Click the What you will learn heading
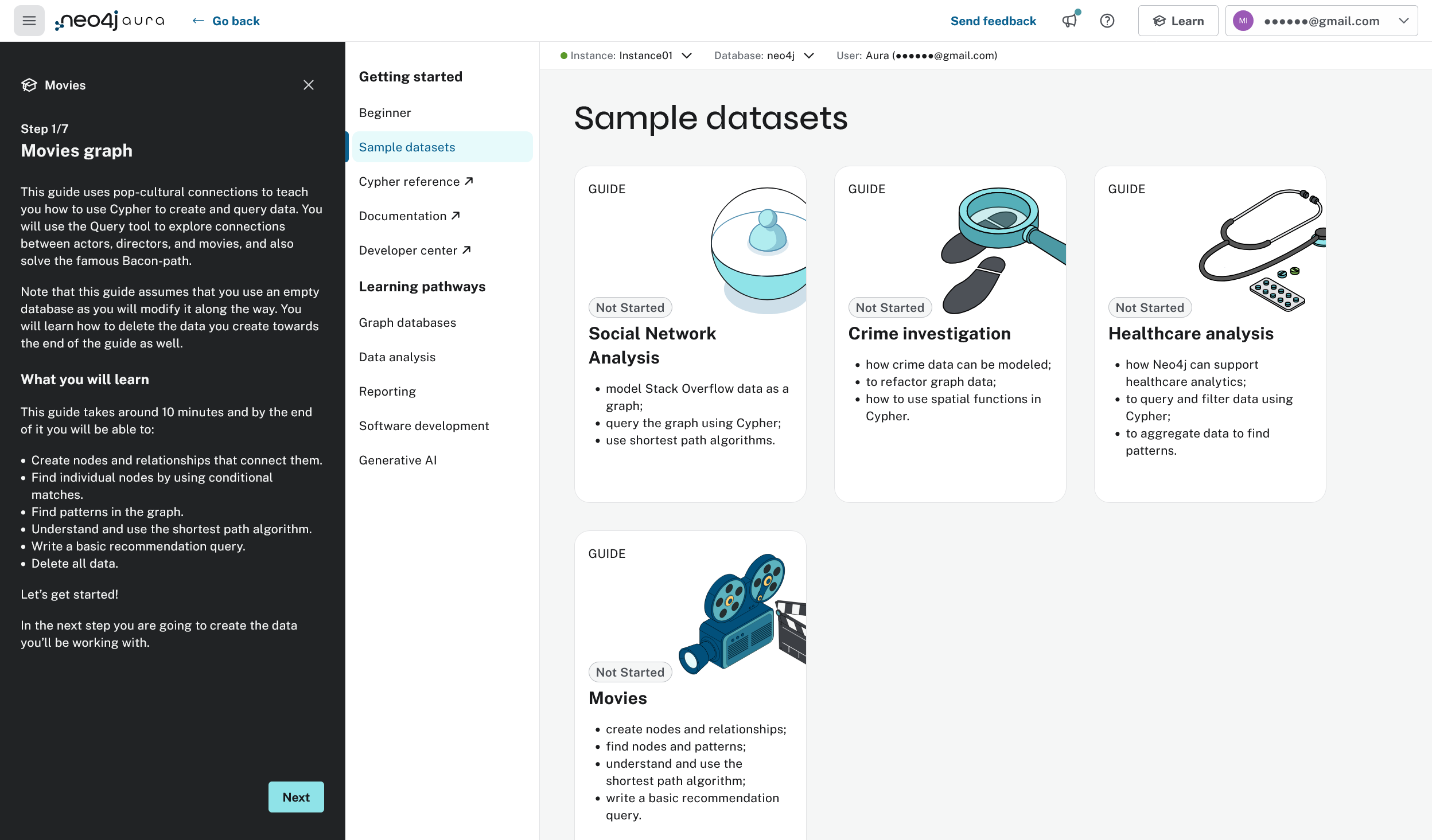This screenshot has width=1432, height=840. [85, 380]
